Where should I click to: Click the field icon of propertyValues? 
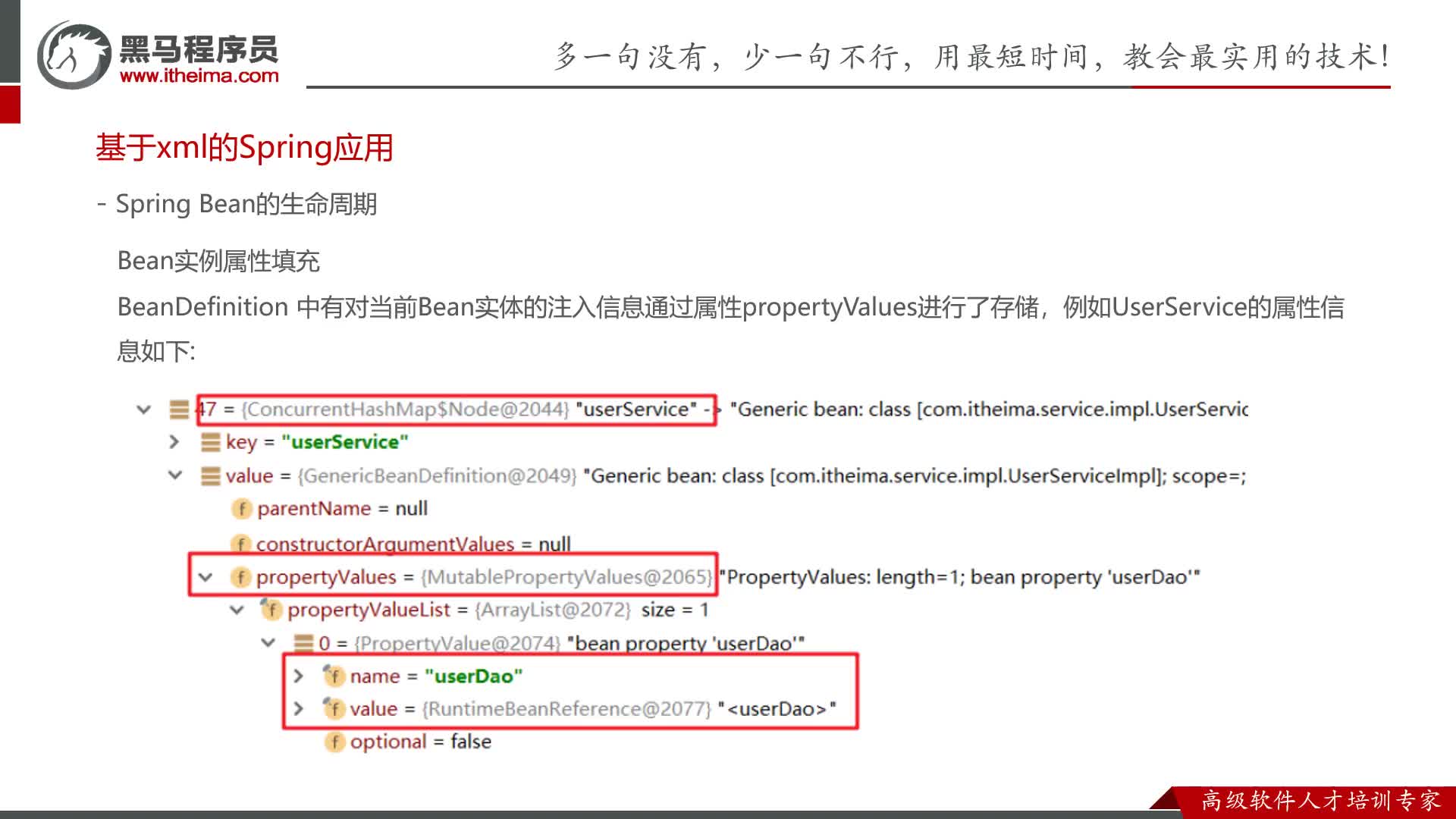point(240,577)
